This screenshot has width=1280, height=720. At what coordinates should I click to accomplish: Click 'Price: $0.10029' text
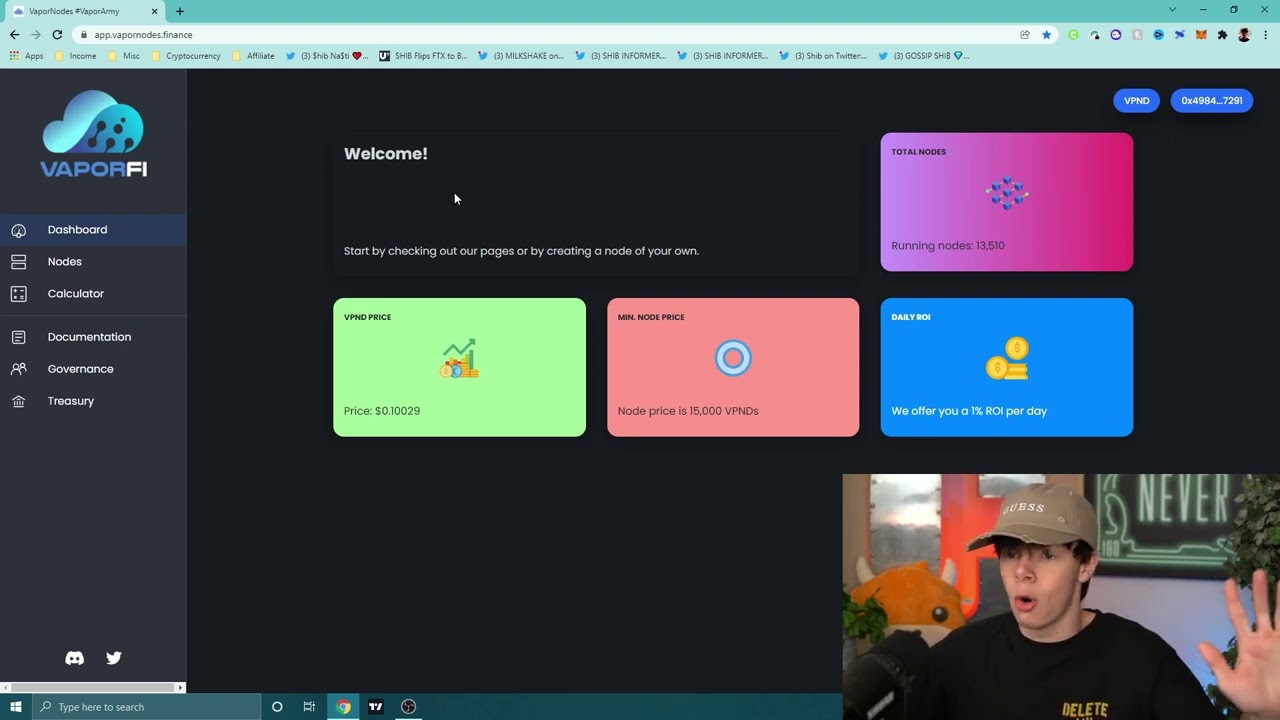click(381, 411)
